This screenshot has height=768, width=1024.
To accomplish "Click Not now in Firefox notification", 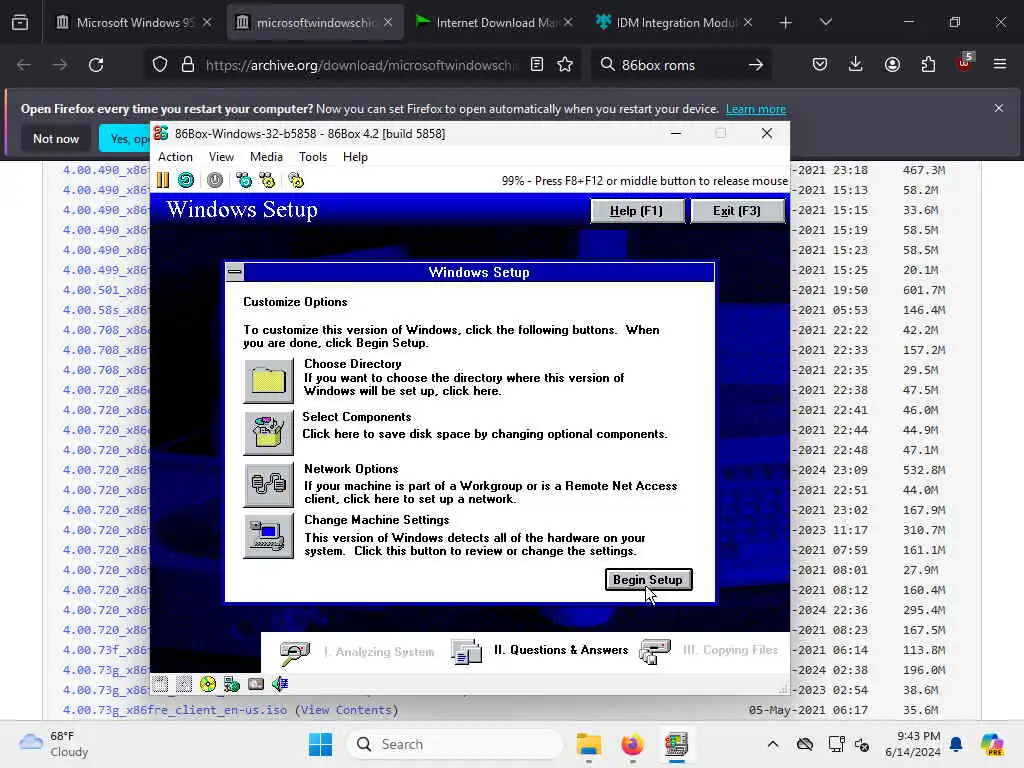I will (56, 138).
